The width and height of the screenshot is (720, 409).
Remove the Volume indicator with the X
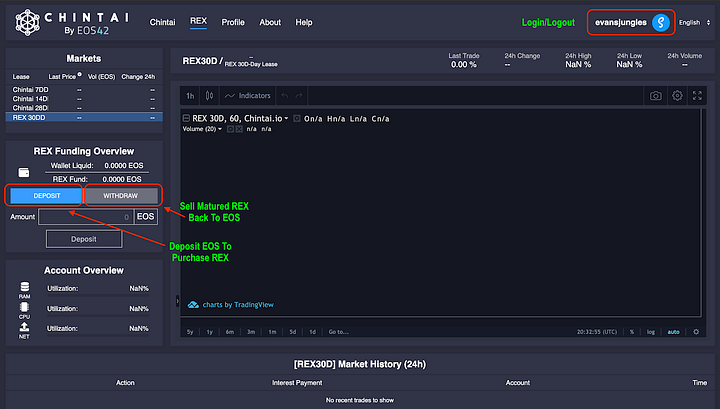[239, 129]
